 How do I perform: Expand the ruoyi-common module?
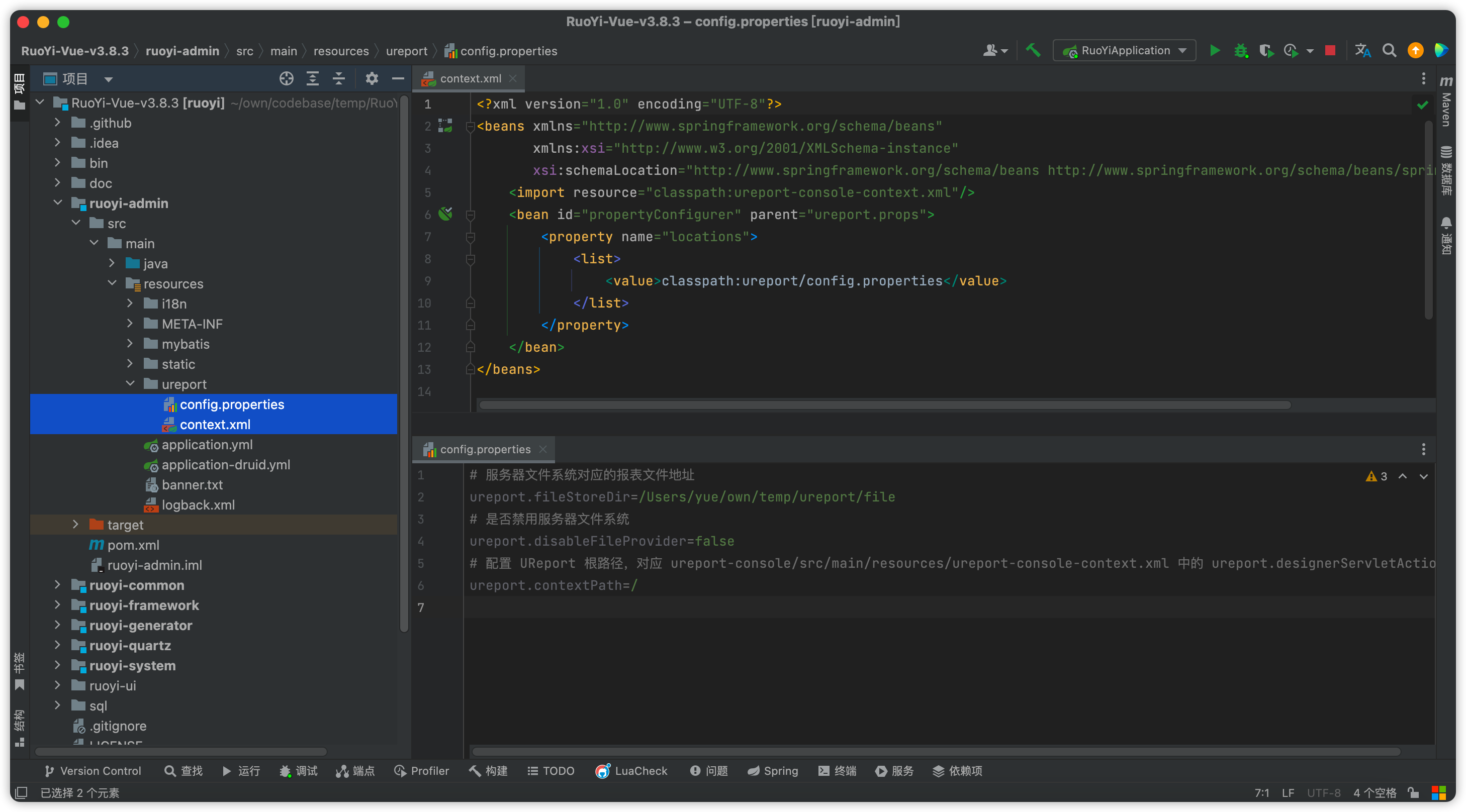point(57,584)
